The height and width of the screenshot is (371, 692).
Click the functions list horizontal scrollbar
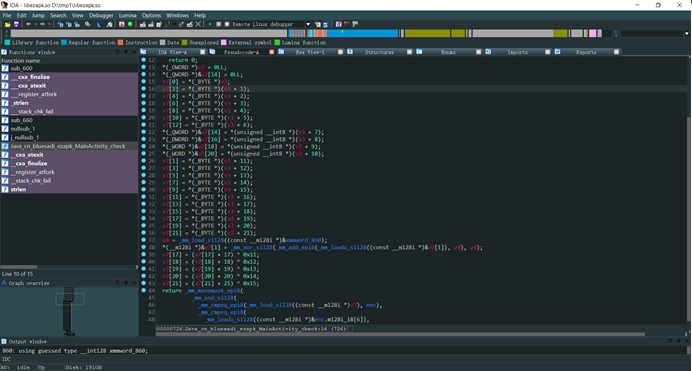pyautogui.click(x=19, y=267)
